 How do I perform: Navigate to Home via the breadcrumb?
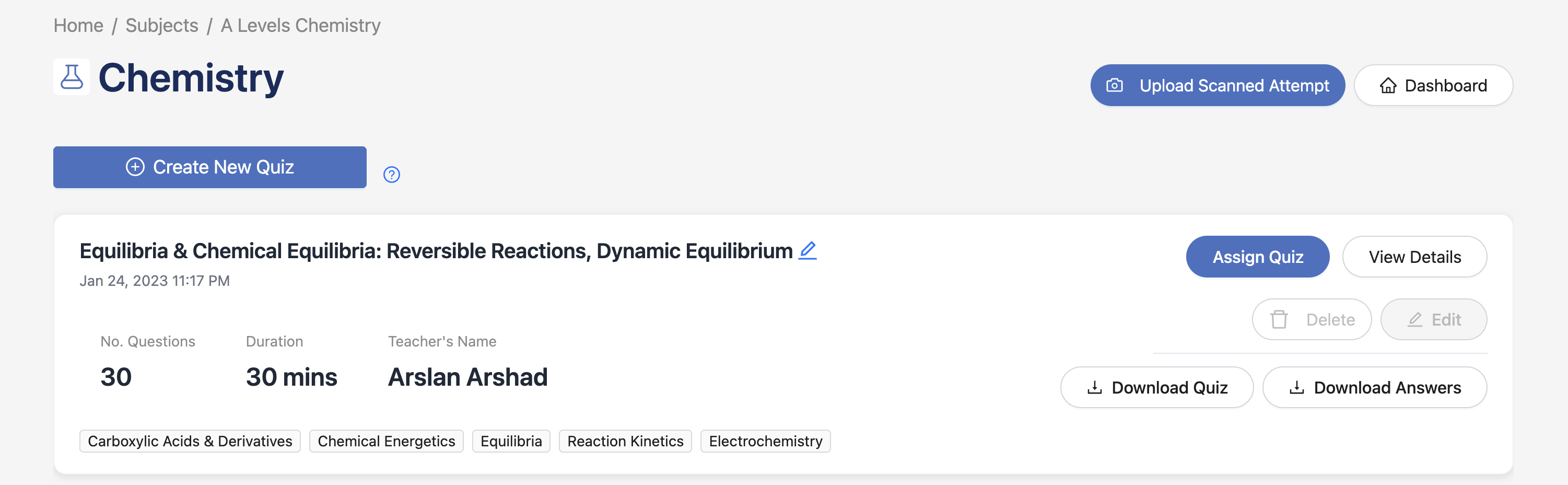click(x=78, y=25)
